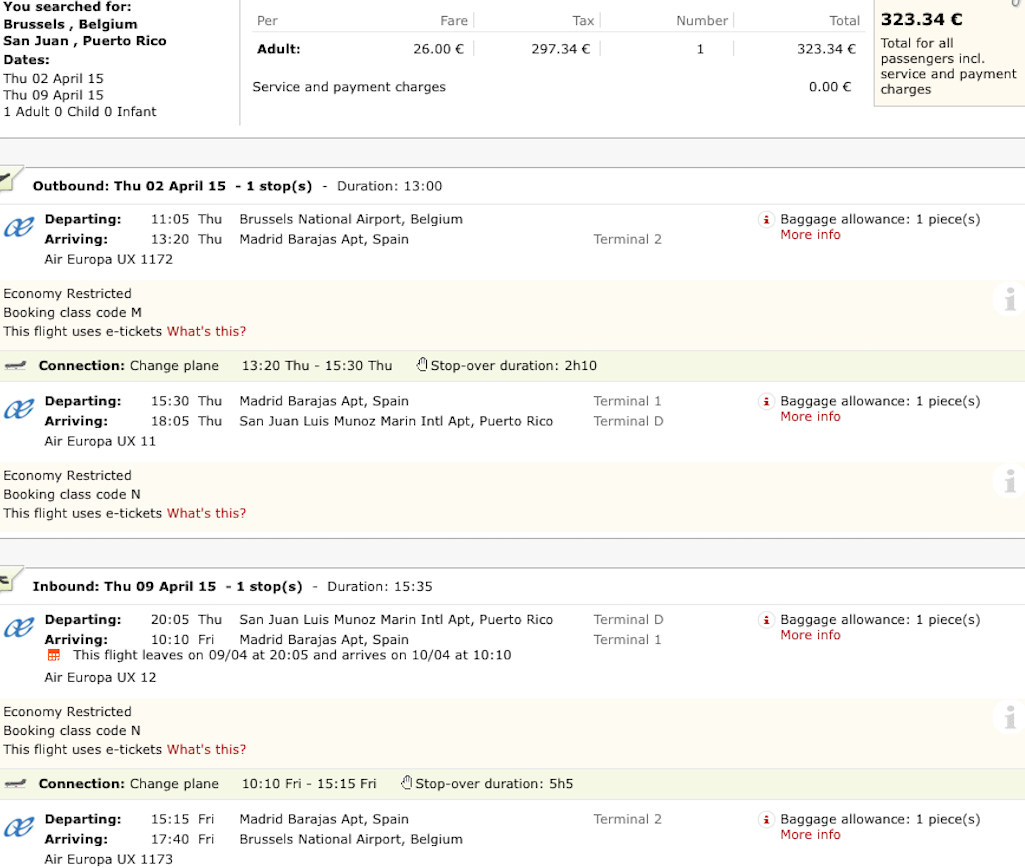Click the Air Europa logo beside flight UX 1172
Screen dimensions: 1025x868
click(18, 227)
